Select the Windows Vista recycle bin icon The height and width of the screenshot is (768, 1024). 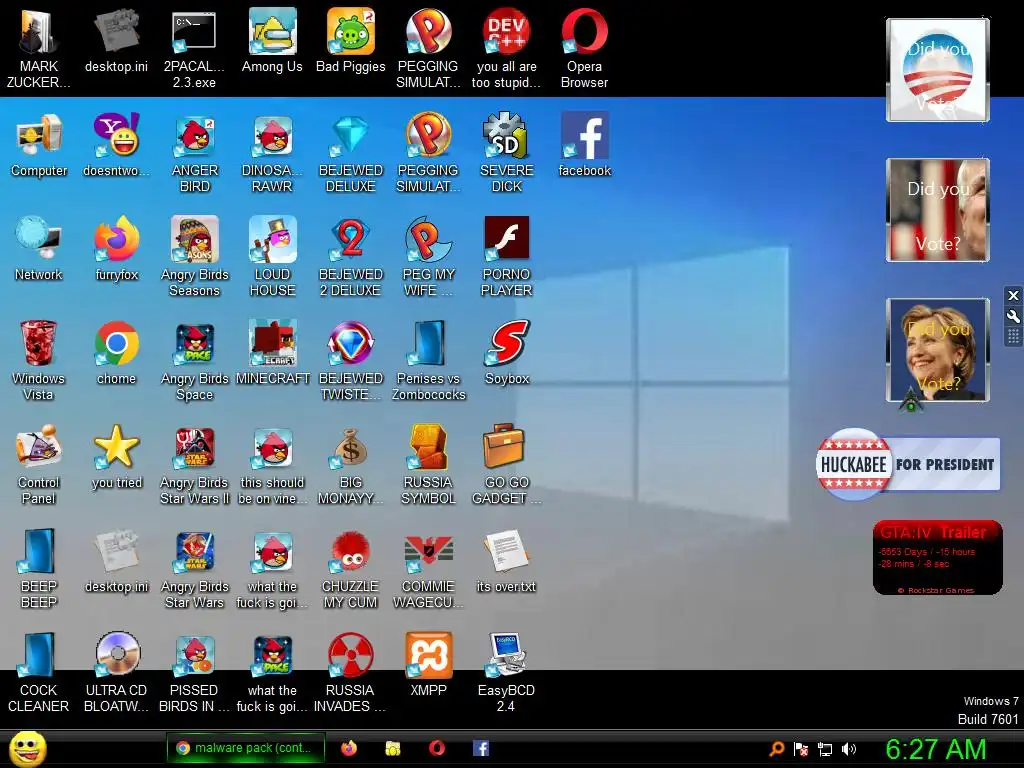(39, 360)
